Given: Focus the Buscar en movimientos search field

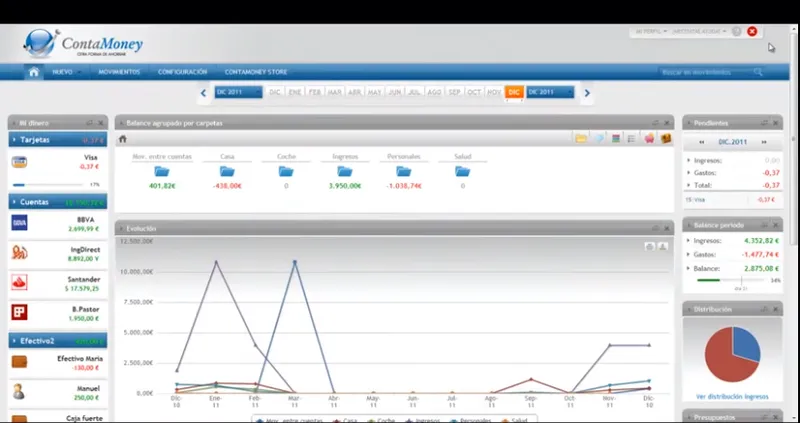Looking at the screenshot, I should 707,72.
